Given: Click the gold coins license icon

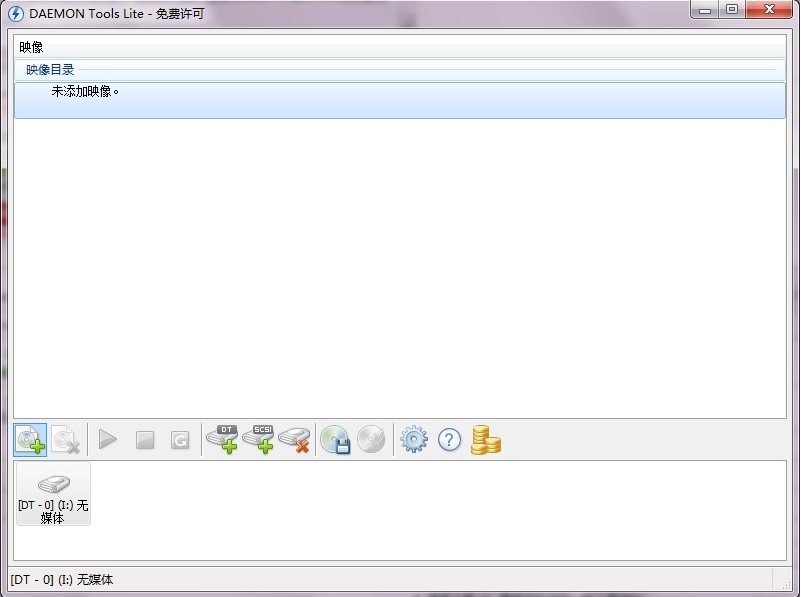Looking at the screenshot, I should click(485, 440).
